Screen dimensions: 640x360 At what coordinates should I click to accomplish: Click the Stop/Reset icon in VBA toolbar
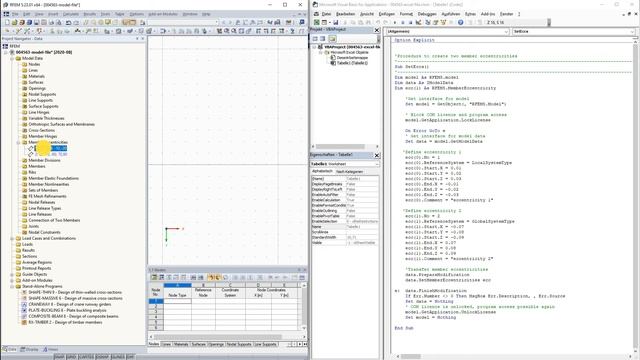click(x=410, y=22)
